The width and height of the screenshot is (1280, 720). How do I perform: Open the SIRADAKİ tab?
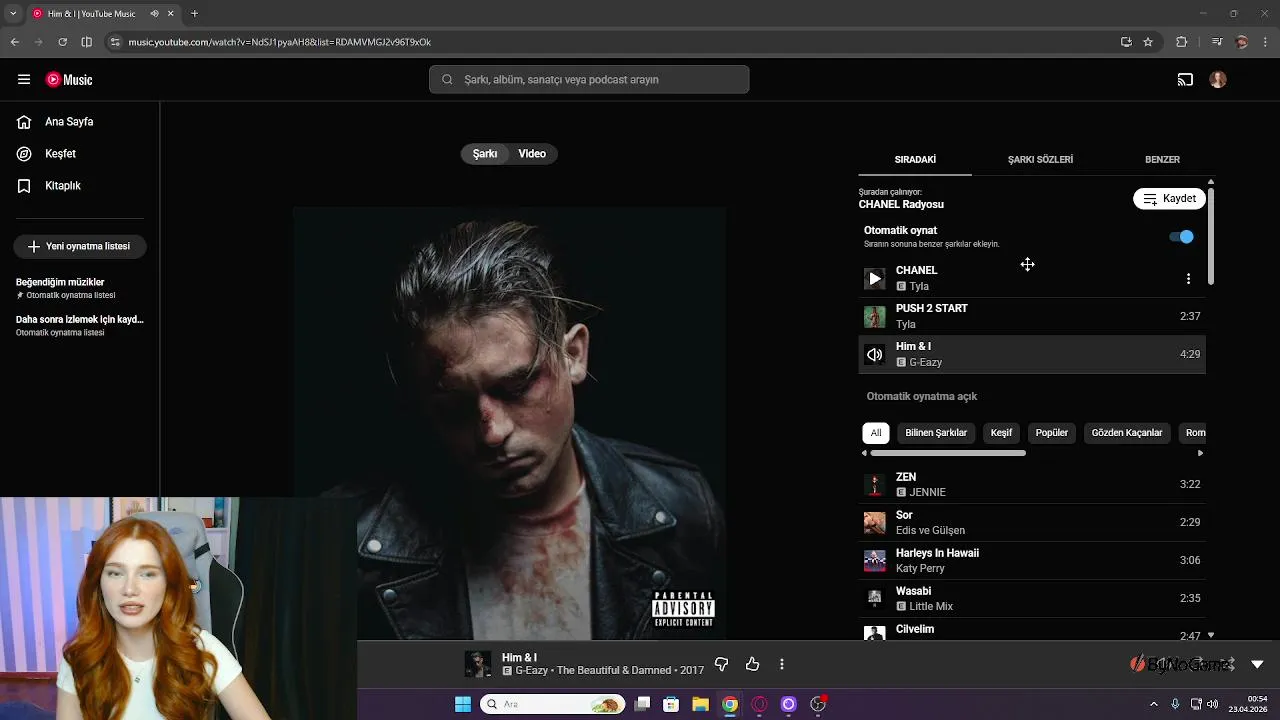pyautogui.click(x=915, y=160)
